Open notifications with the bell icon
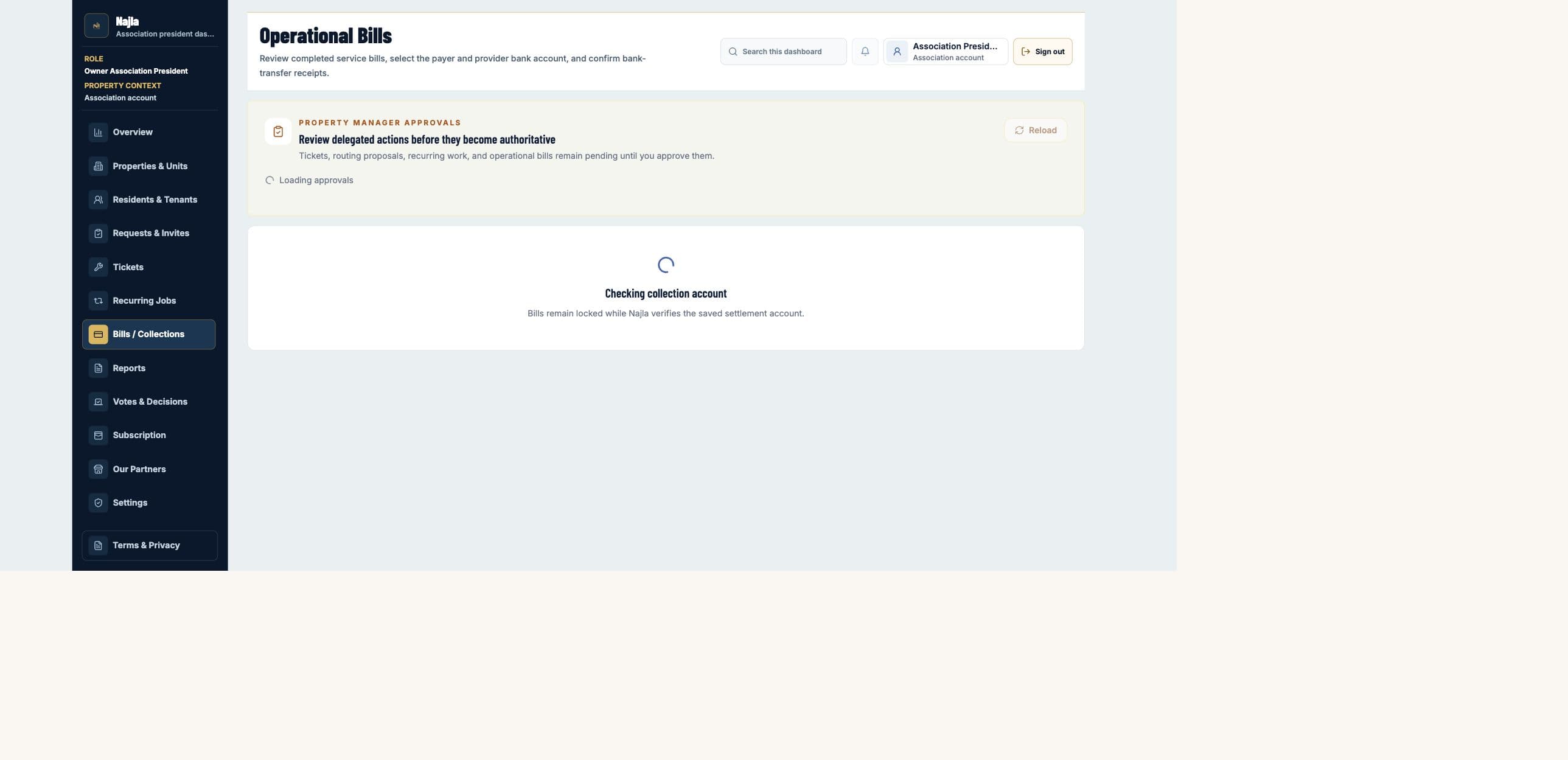Viewport: 1568px width, 760px height. pyautogui.click(x=865, y=52)
